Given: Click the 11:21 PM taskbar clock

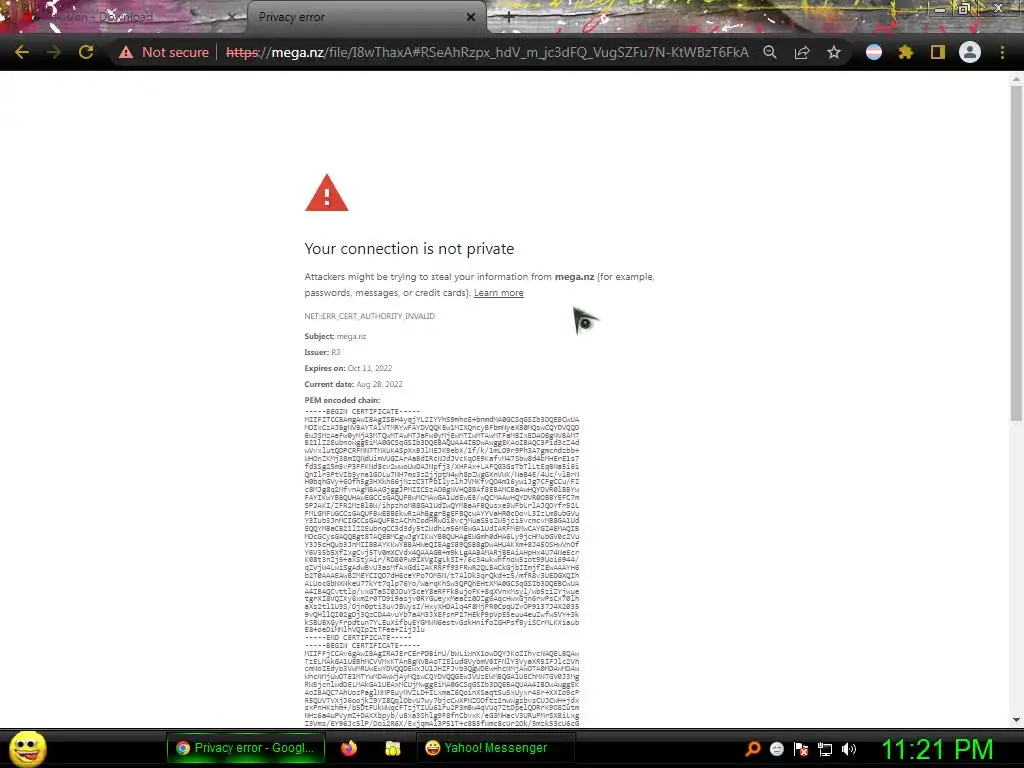Looking at the screenshot, I should (937, 749).
